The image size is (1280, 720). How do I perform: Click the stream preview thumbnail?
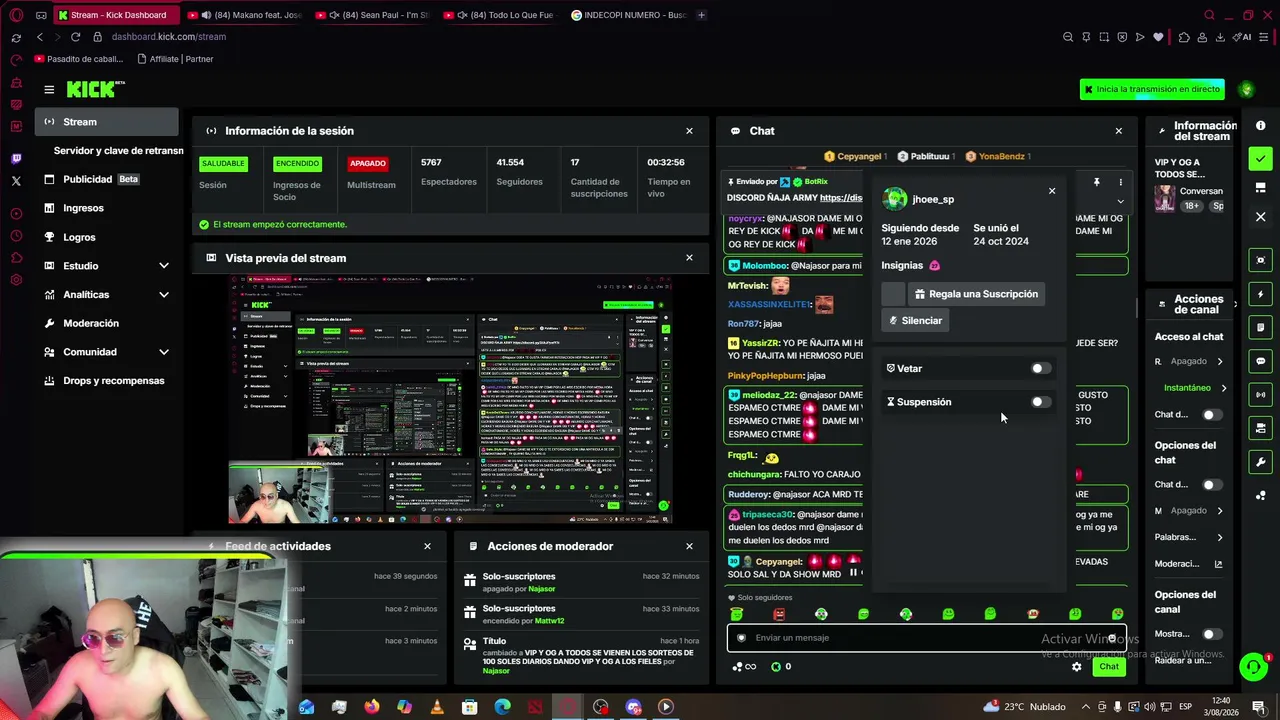(x=450, y=400)
